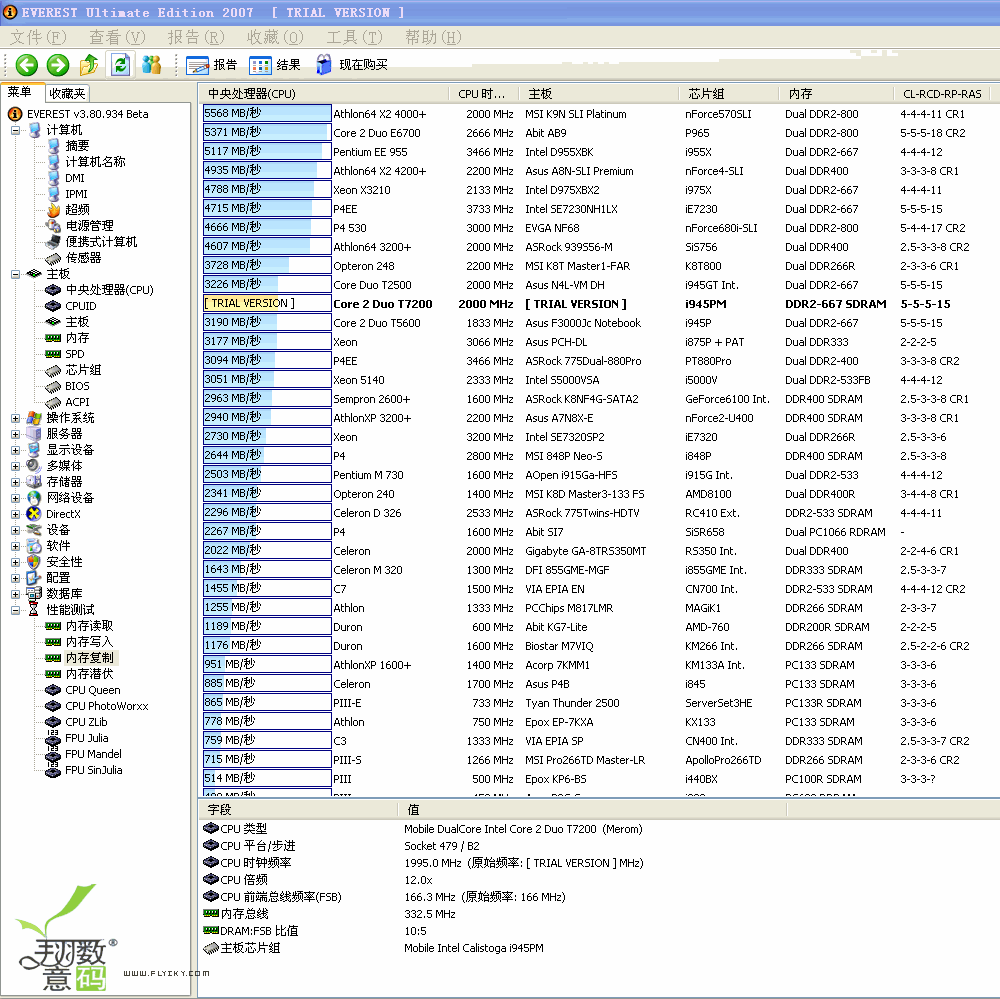
Task: Click the 现在购买 buy now button
Action: click(352, 64)
